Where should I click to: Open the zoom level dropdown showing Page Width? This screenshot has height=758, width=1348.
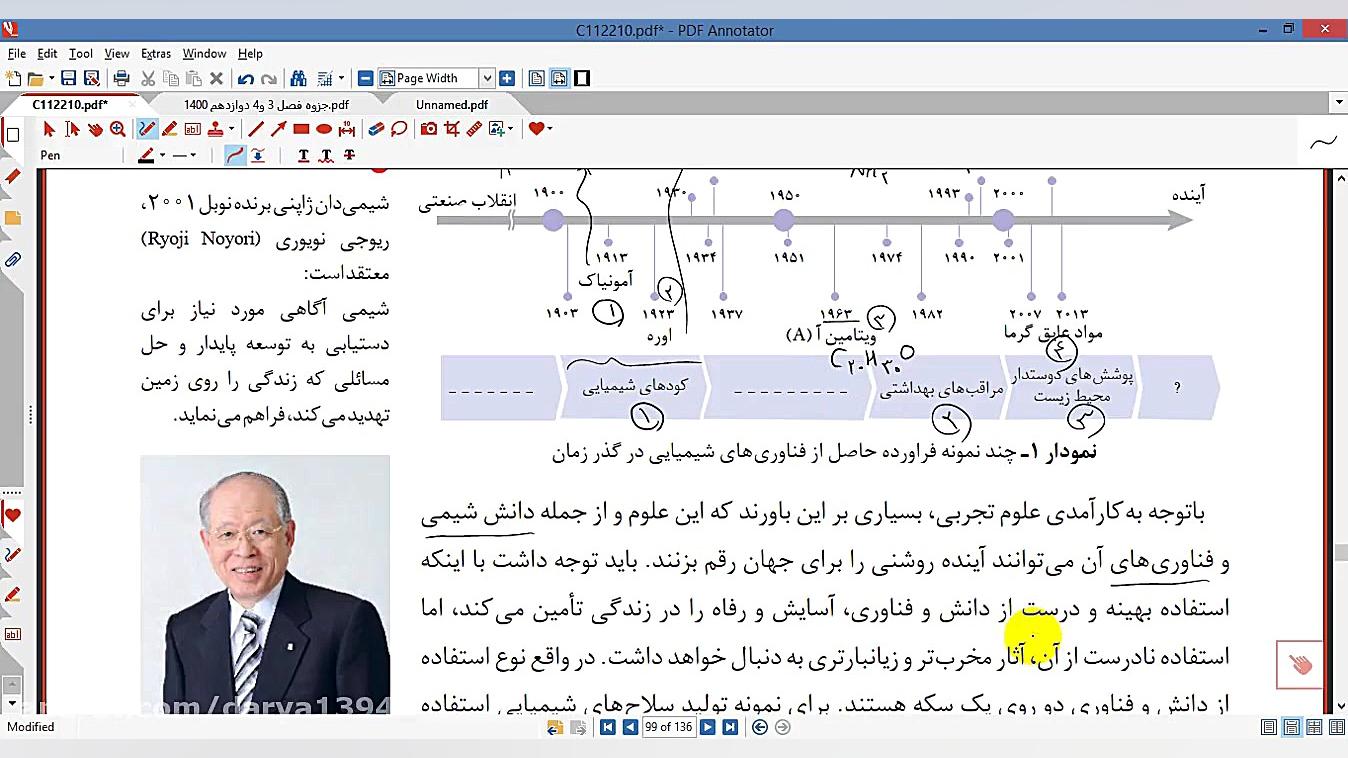[x=487, y=77]
